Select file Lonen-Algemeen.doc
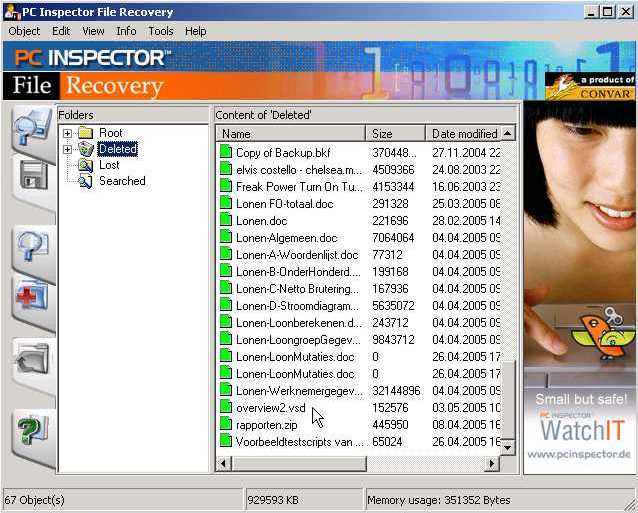 coord(287,238)
